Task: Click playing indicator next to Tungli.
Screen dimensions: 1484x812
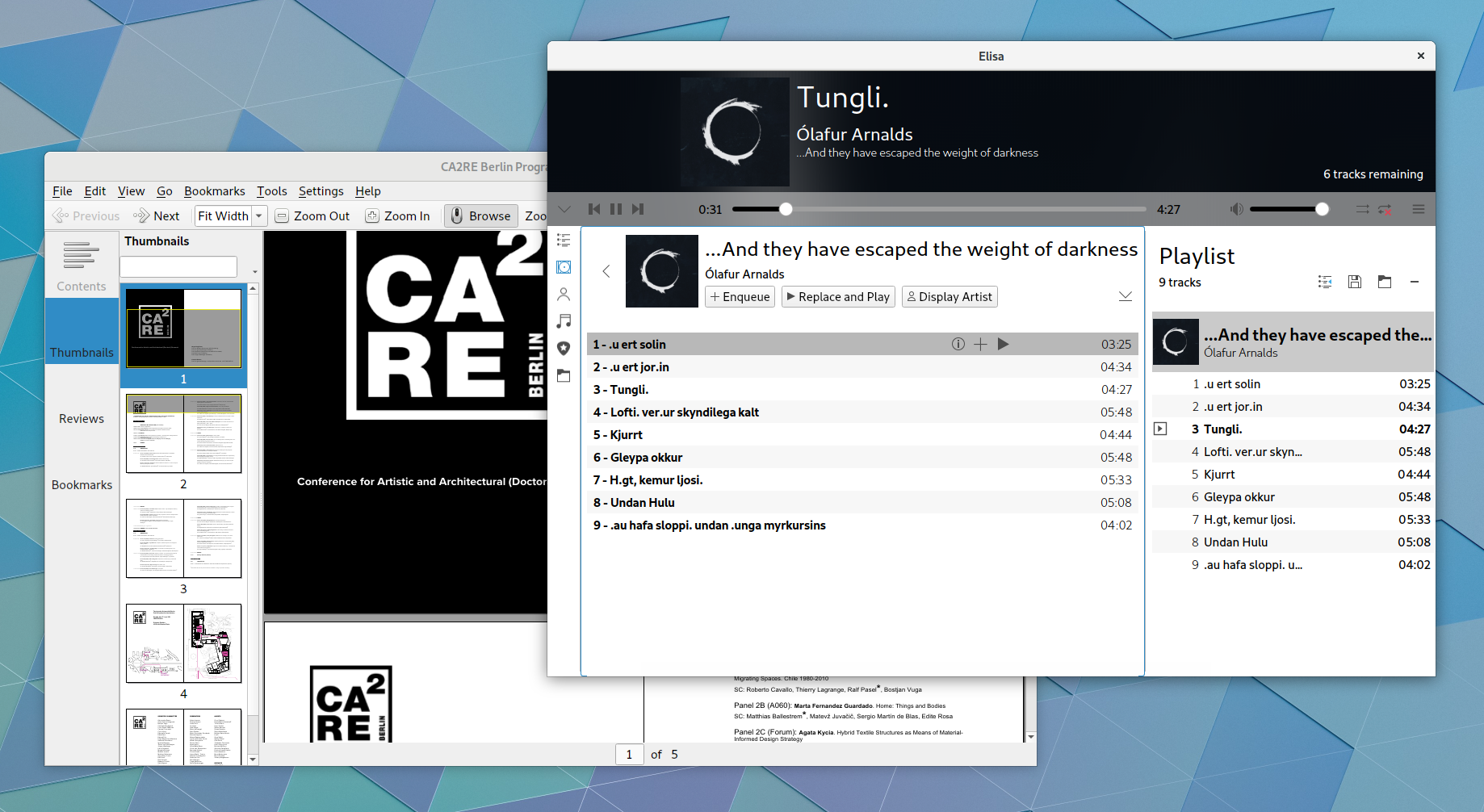Action: tap(1160, 429)
